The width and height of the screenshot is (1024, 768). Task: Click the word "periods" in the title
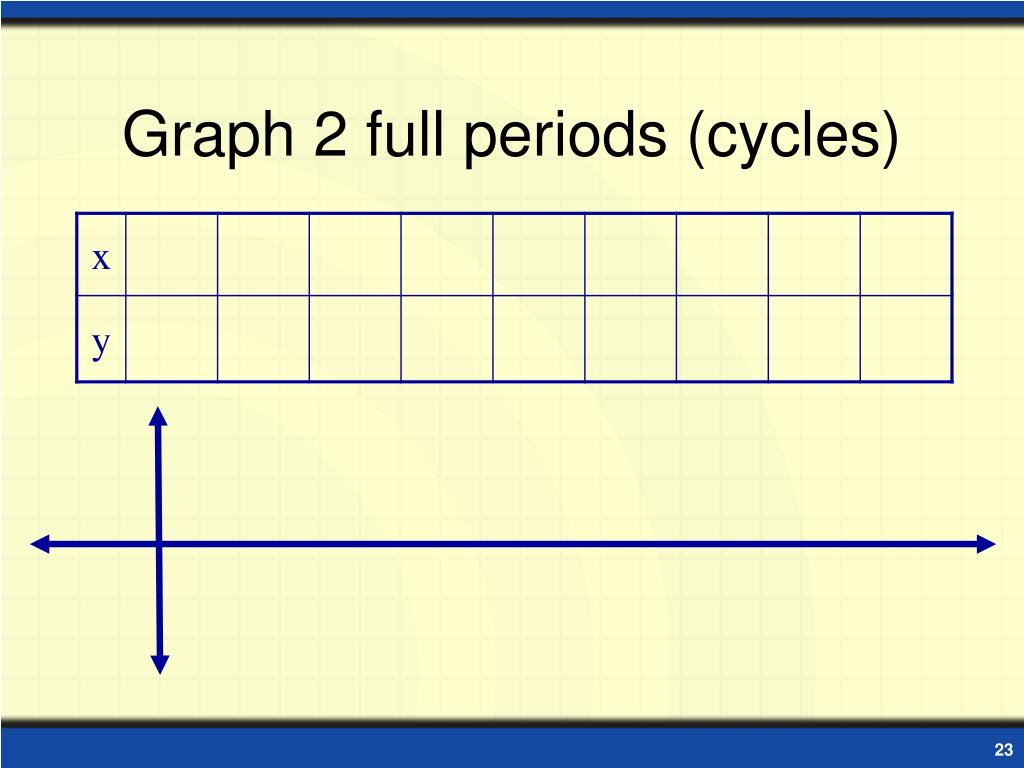(x=566, y=136)
